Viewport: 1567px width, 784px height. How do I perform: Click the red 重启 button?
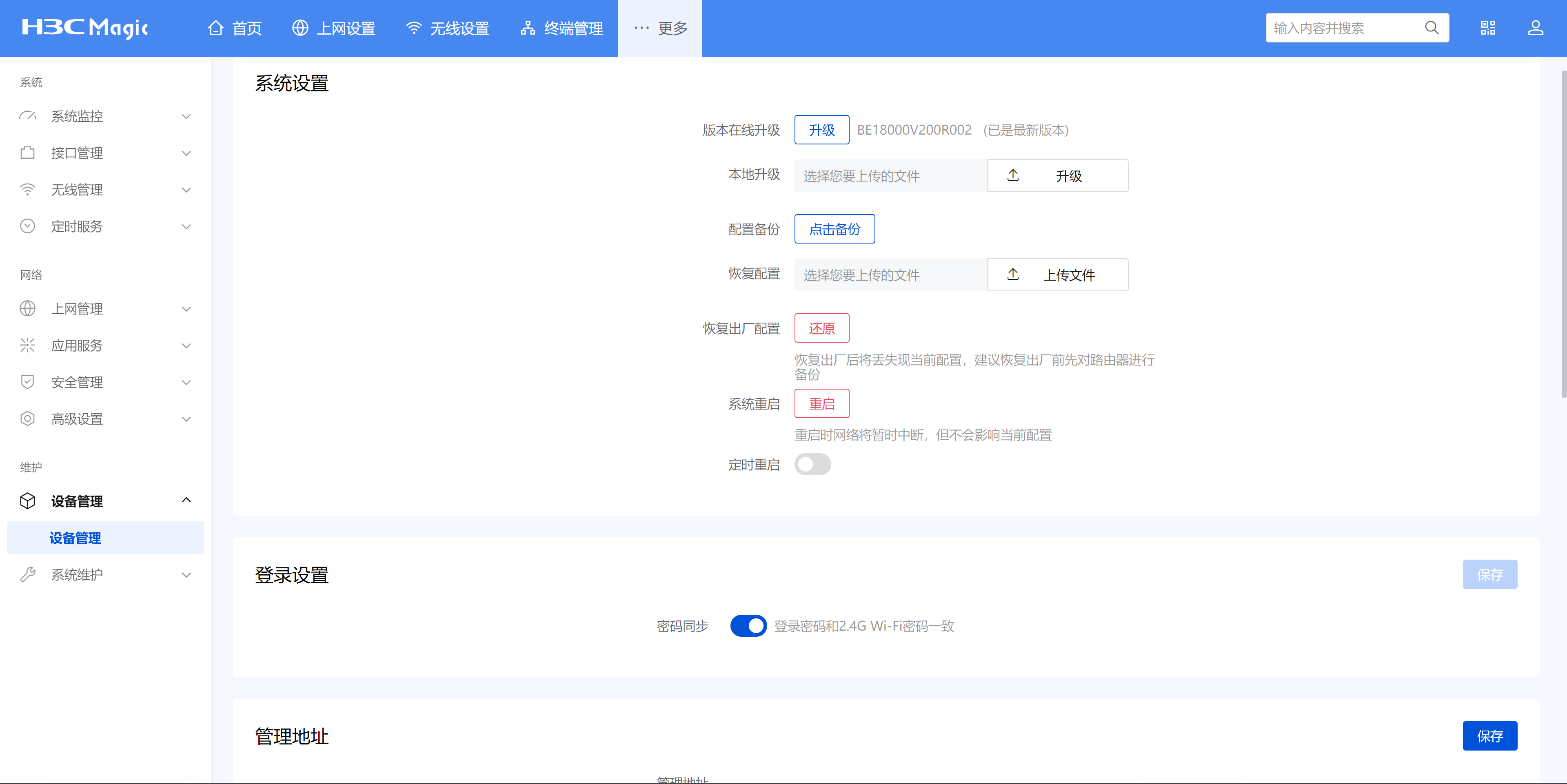pyautogui.click(x=822, y=403)
